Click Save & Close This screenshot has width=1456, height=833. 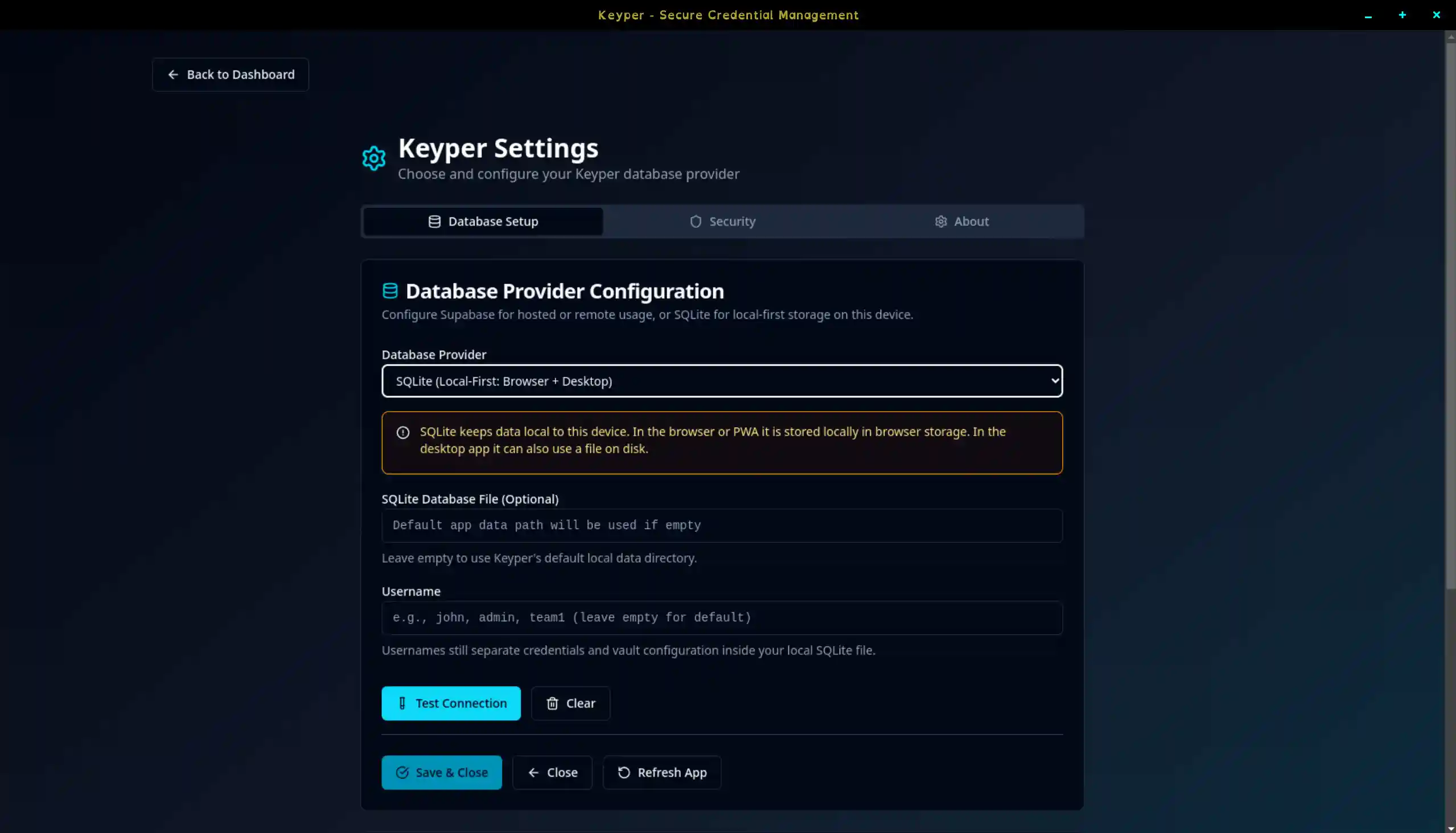click(x=442, y=772)
